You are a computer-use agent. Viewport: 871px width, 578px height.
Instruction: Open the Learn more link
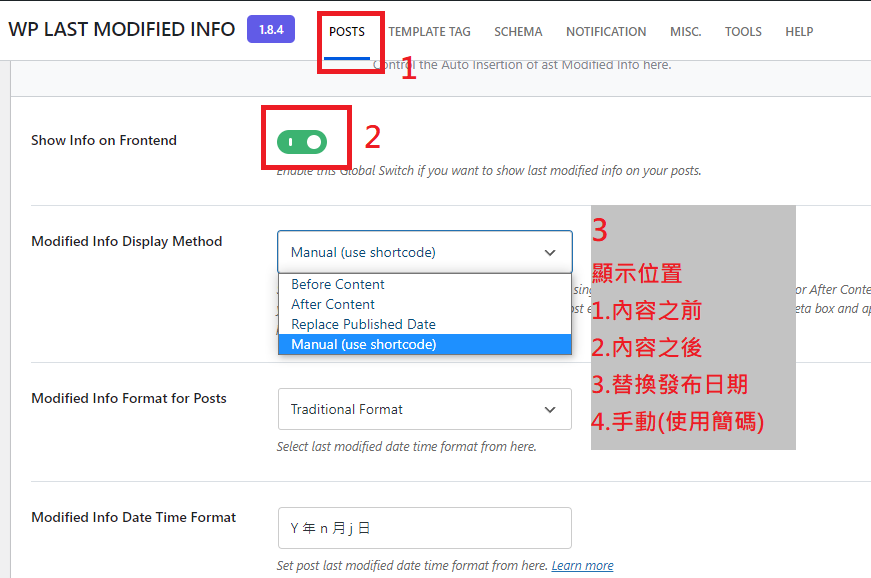pos(582,565)
